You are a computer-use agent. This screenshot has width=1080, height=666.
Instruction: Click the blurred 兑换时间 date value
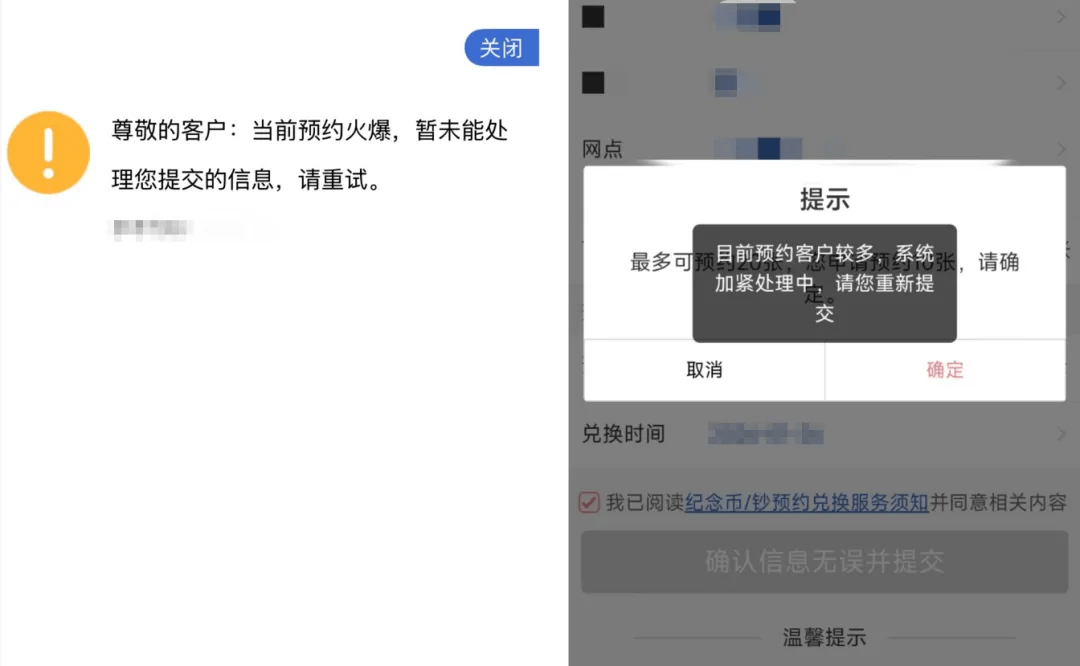coord(766,434)
